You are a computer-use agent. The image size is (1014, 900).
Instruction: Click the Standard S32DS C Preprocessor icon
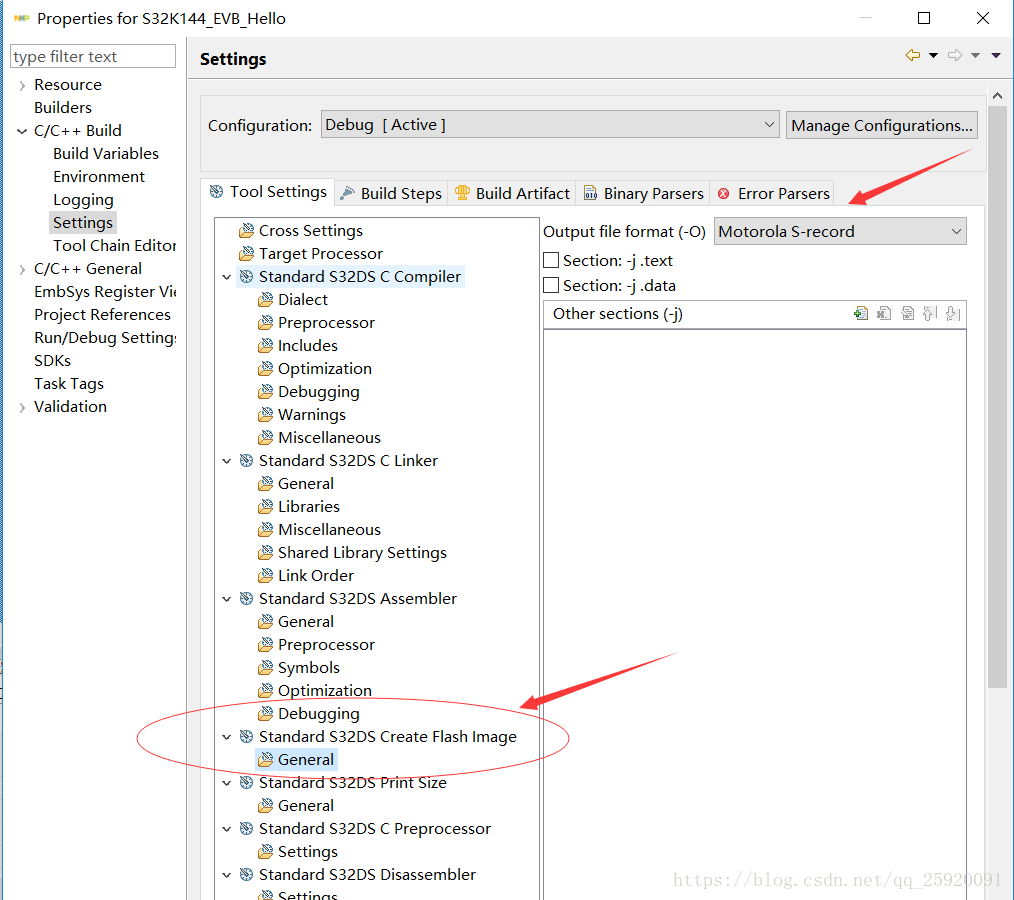(x=246, y=828)
